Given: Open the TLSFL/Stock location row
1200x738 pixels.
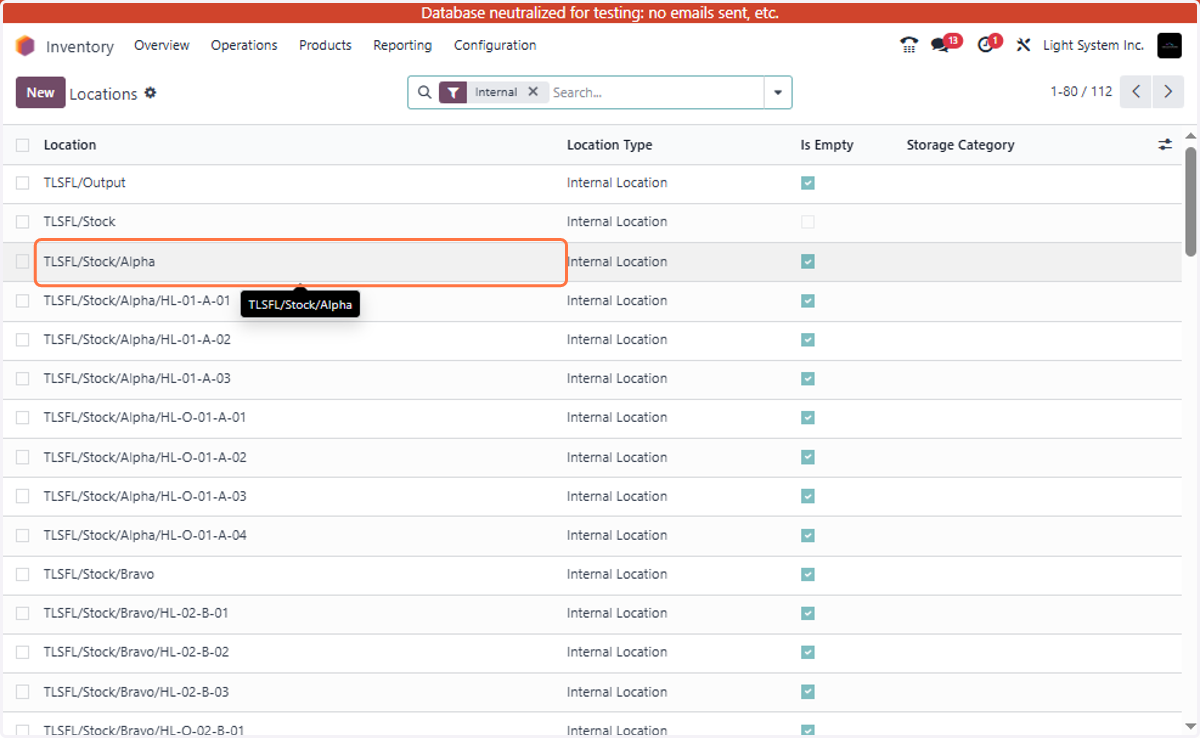Looking at the screenshot, I should click(592, 223).
